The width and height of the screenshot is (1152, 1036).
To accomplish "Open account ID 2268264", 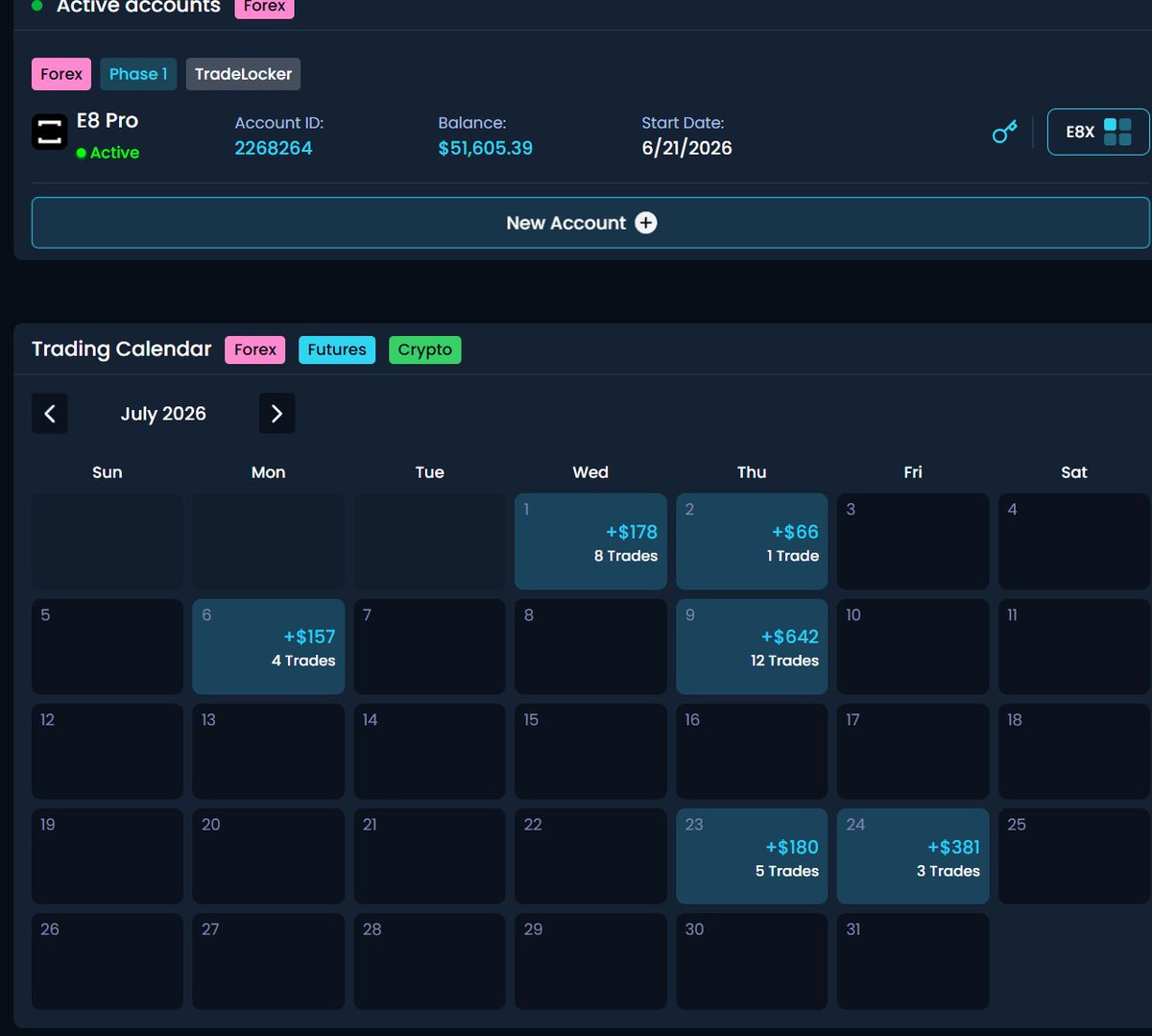I will (274, 148).
